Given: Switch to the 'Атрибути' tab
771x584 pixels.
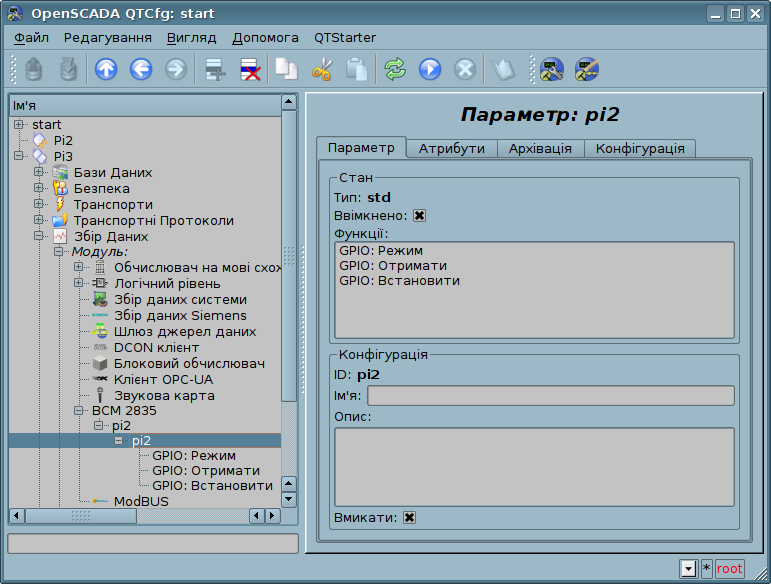Looking at the screenshot, I should pyautogui.click(x=451, y=148).
